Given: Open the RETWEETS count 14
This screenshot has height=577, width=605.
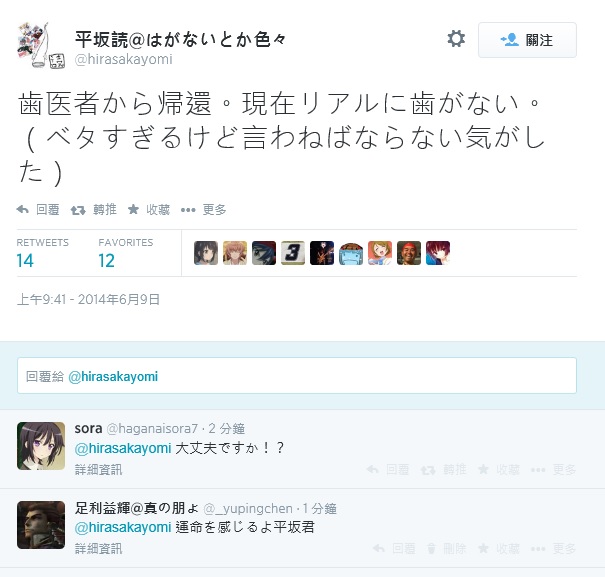Looking at the screenshot, I should point(25,261).
